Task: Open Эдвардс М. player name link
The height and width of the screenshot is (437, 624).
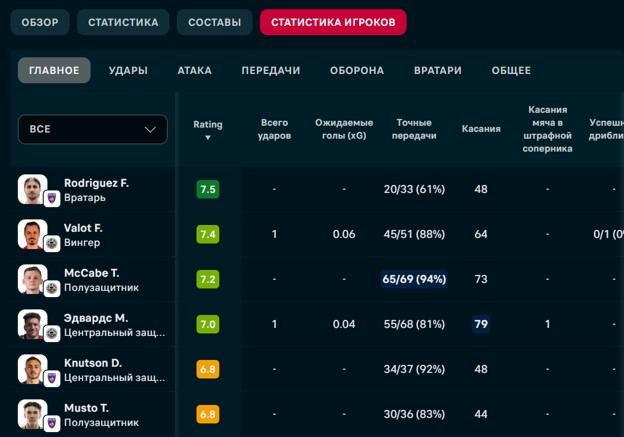Action: point(96,318)
